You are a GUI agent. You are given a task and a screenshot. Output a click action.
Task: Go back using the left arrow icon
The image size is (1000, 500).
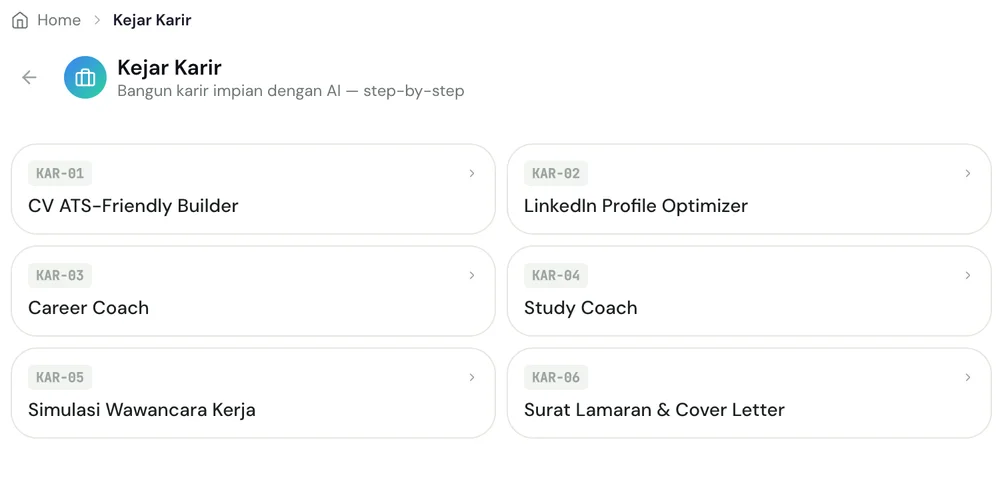point(29,77)
